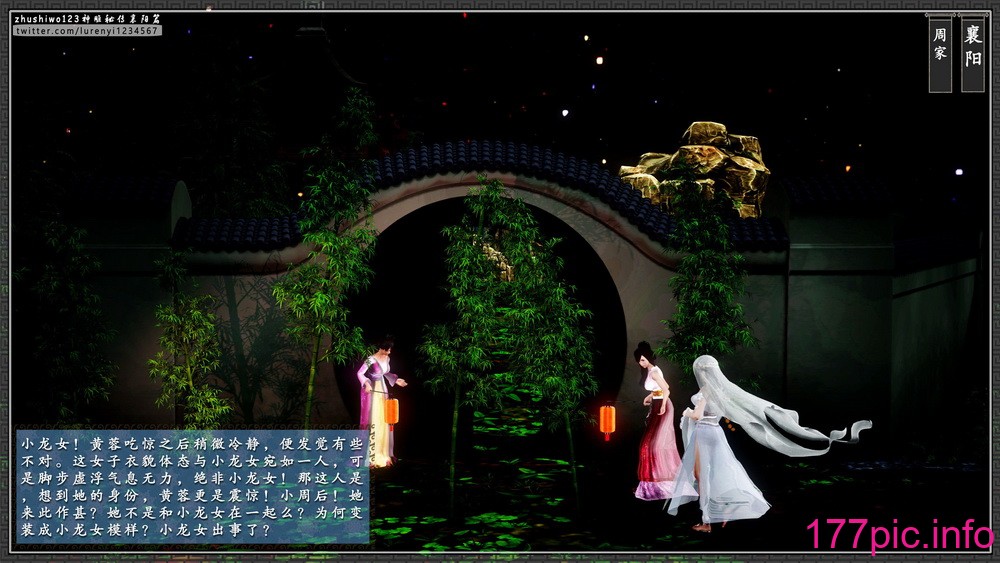Click the 襄阳 vertical location banner

tap(973, 52)
